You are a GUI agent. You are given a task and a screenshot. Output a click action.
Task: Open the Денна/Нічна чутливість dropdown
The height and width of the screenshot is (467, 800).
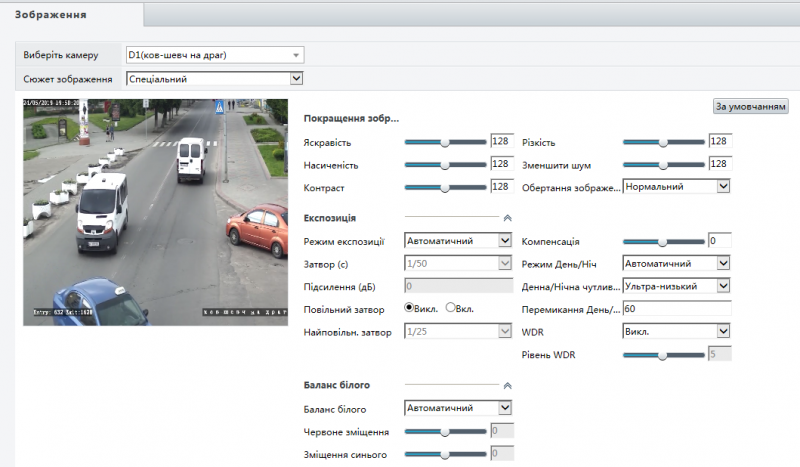pos(676,286)
